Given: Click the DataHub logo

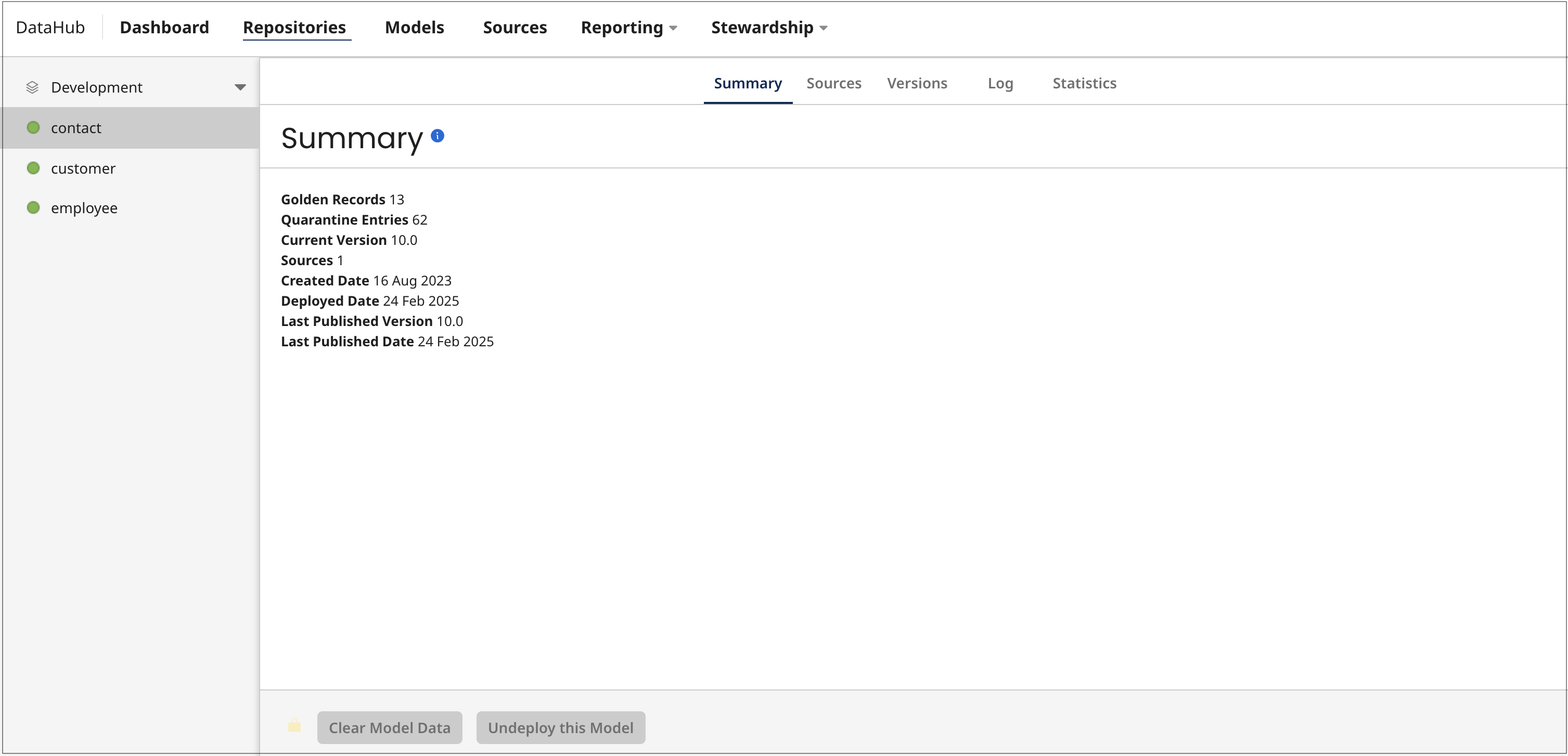Looking at the screenshot, I should pyautogui.click(x=50, y=27).
